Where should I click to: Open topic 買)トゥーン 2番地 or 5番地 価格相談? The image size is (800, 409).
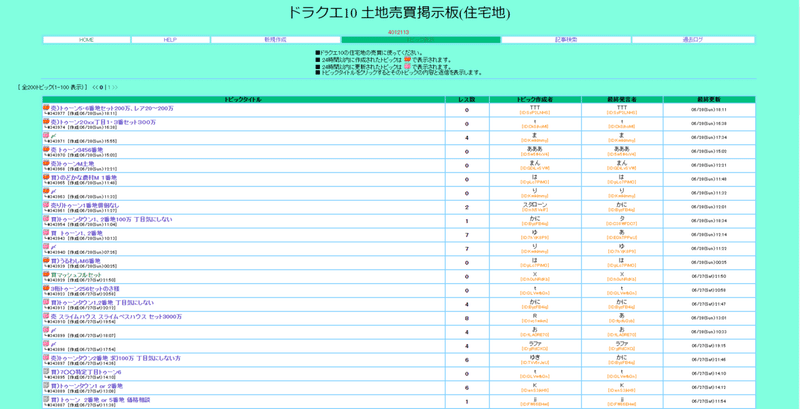[100, 399]
